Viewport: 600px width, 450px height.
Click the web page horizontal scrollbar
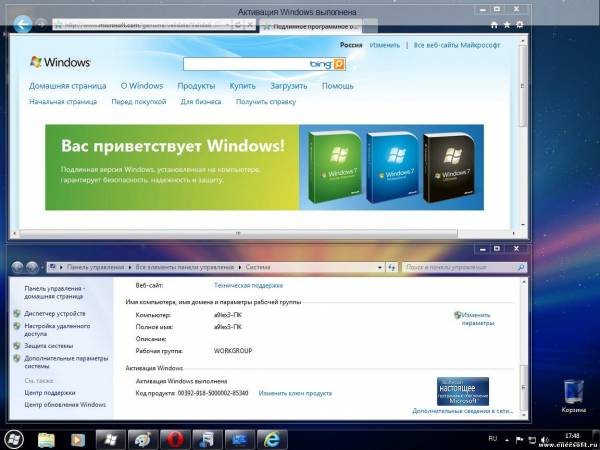point(238,233)
